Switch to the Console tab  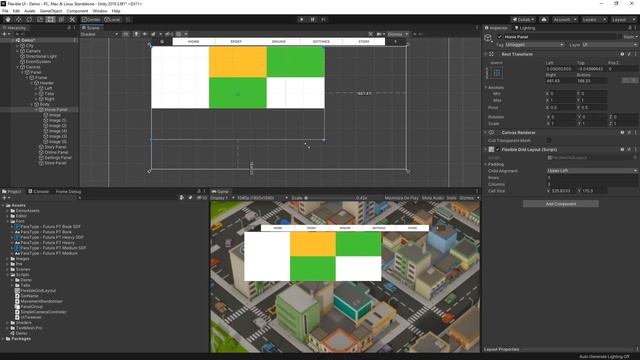(x=38, y=191)
